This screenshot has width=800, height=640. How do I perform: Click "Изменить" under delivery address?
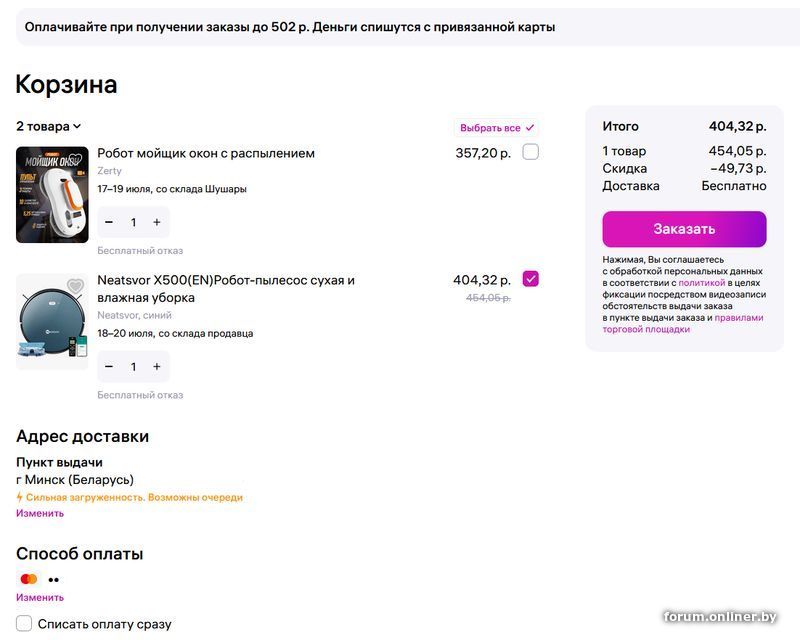pyautogui.click(x=40, y=513)
